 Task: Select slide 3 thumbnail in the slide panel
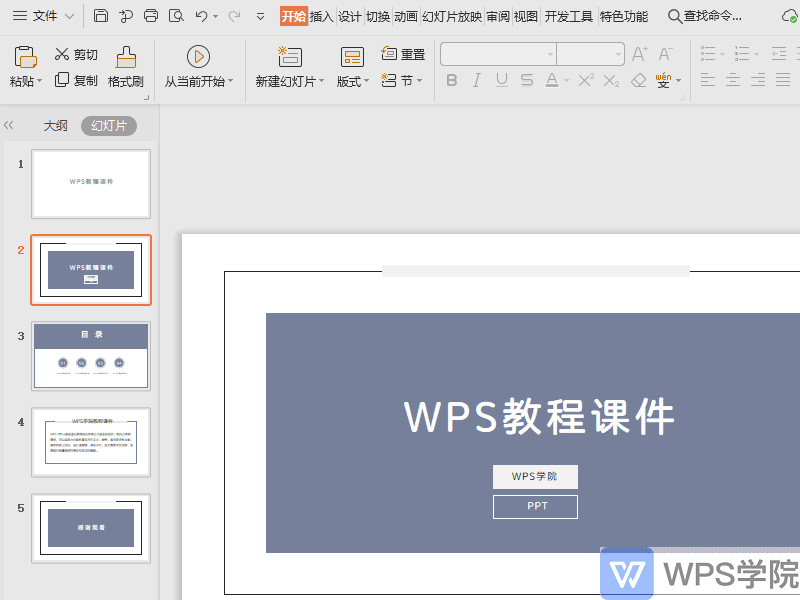pos(91,354)
